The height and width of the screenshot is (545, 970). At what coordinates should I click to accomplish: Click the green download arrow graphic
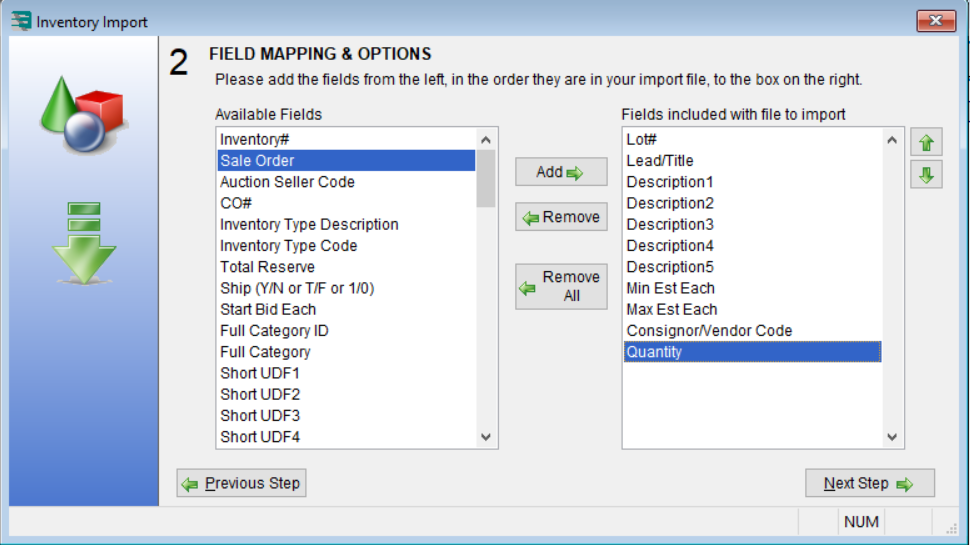pyautogui.click(x=84, y=243)
